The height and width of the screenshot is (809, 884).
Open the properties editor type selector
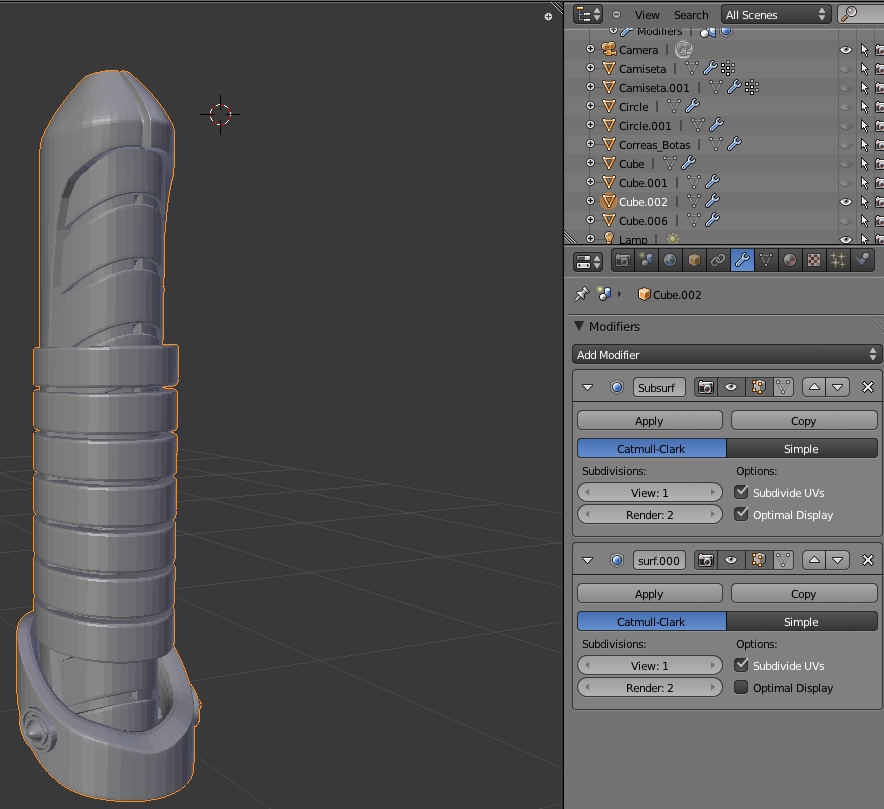pyautogui.click(x=588, y=262)
